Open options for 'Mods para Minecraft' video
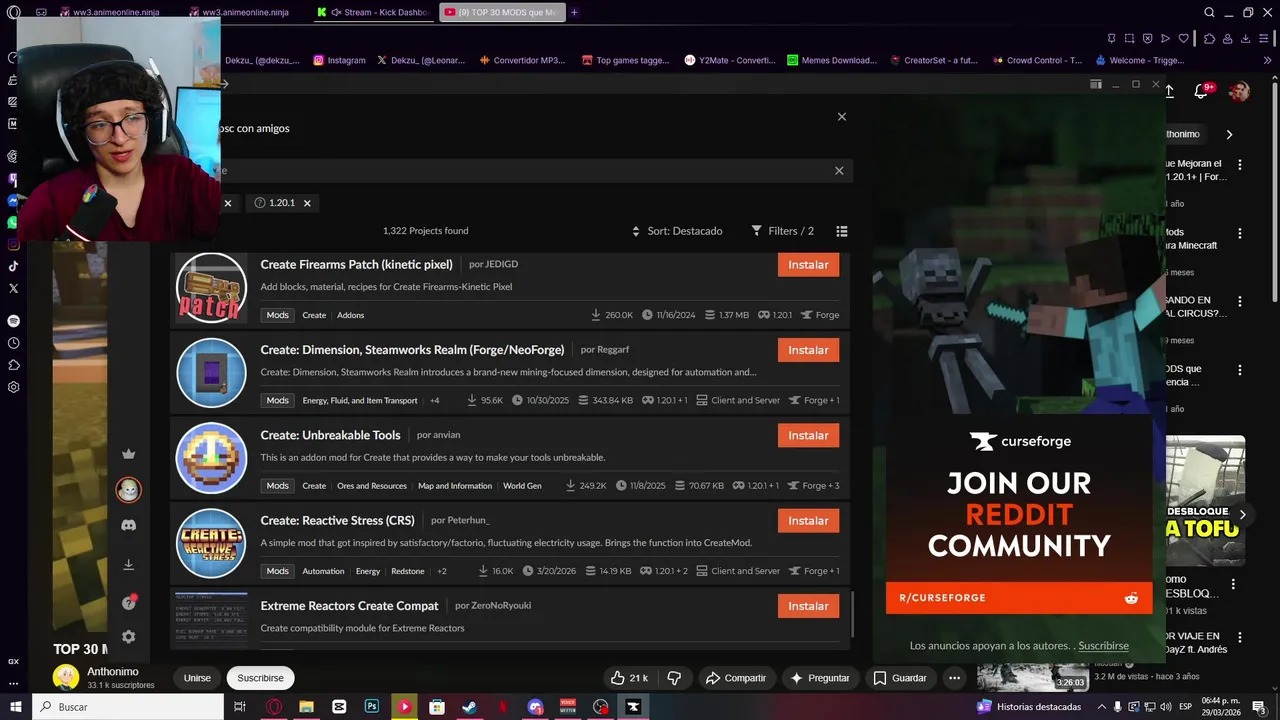The image size is (1280, 720). tap(1240, 233)
